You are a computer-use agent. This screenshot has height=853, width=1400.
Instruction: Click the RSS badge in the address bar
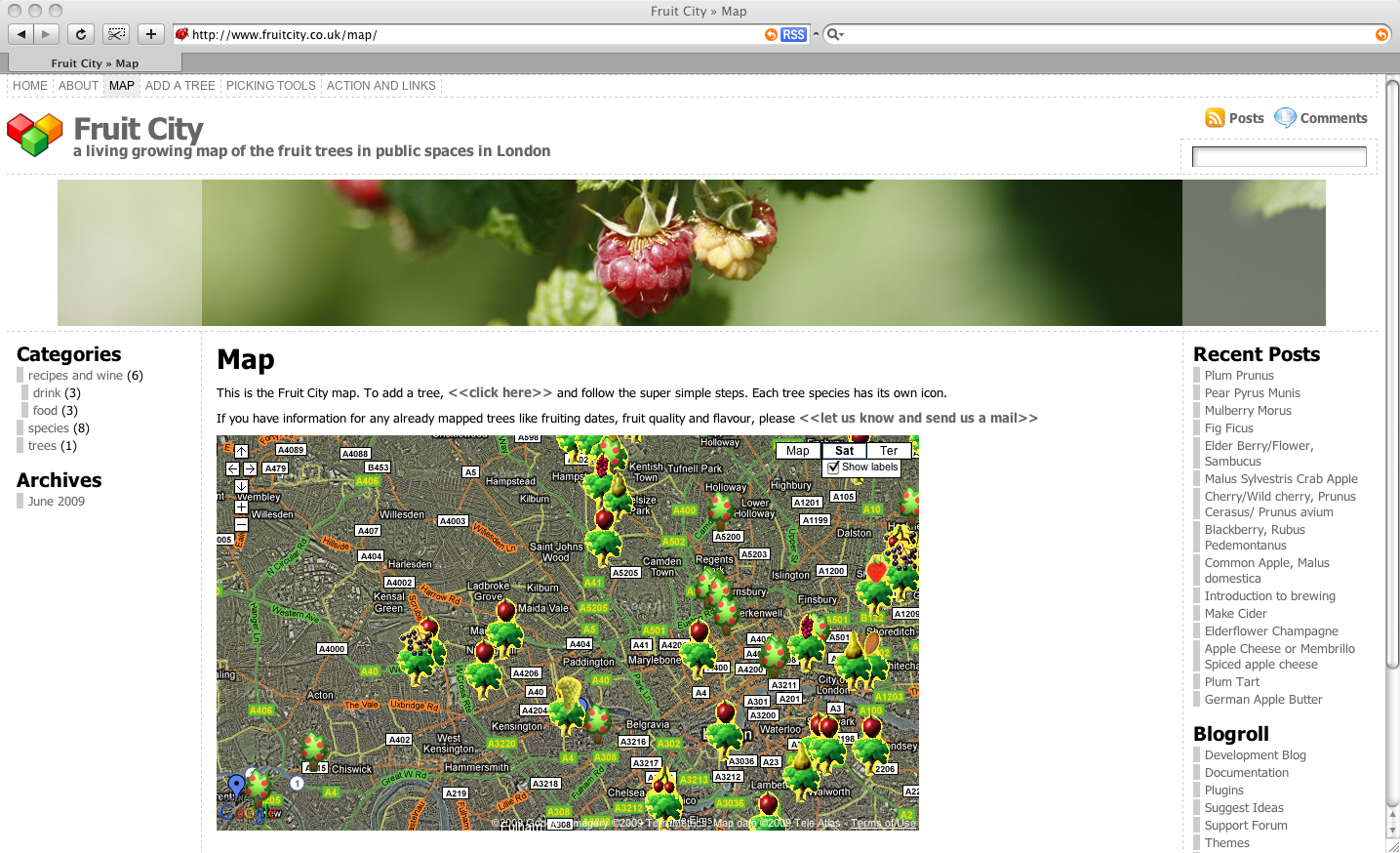792,34
